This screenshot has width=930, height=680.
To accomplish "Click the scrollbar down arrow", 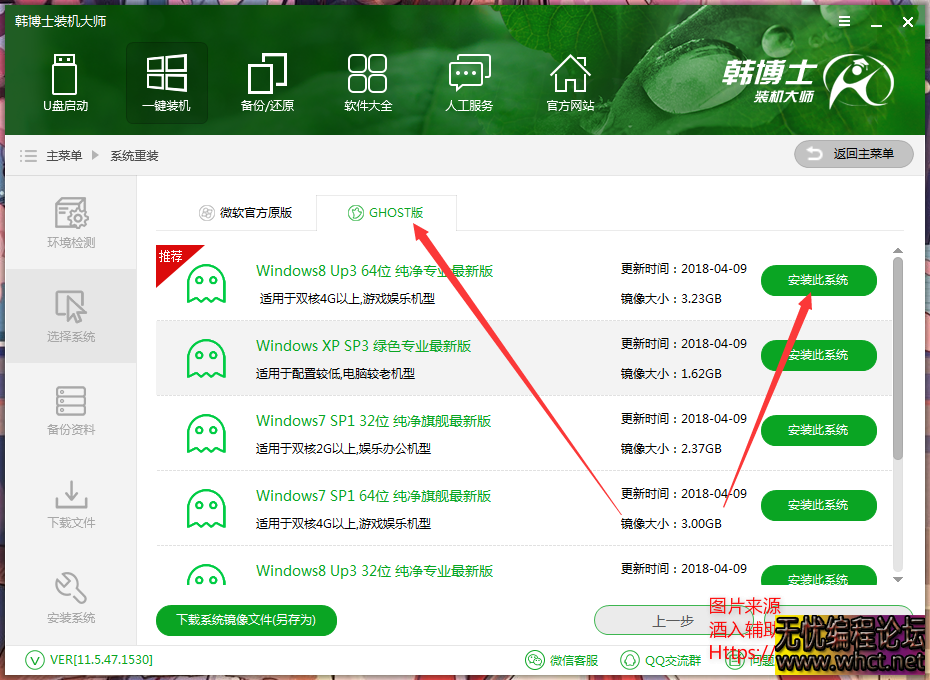I will coord(898,580).
